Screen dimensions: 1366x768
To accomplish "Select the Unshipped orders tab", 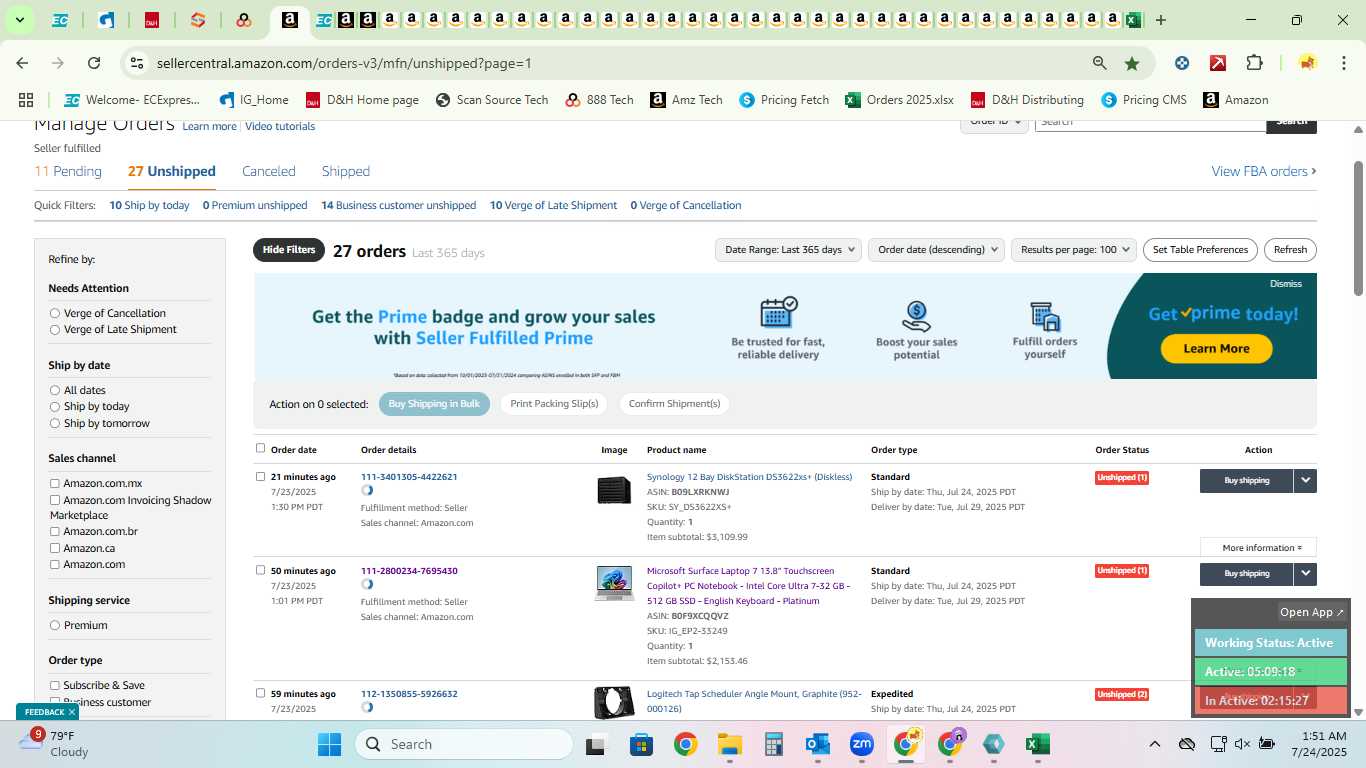I will click(x=172, y=171).
